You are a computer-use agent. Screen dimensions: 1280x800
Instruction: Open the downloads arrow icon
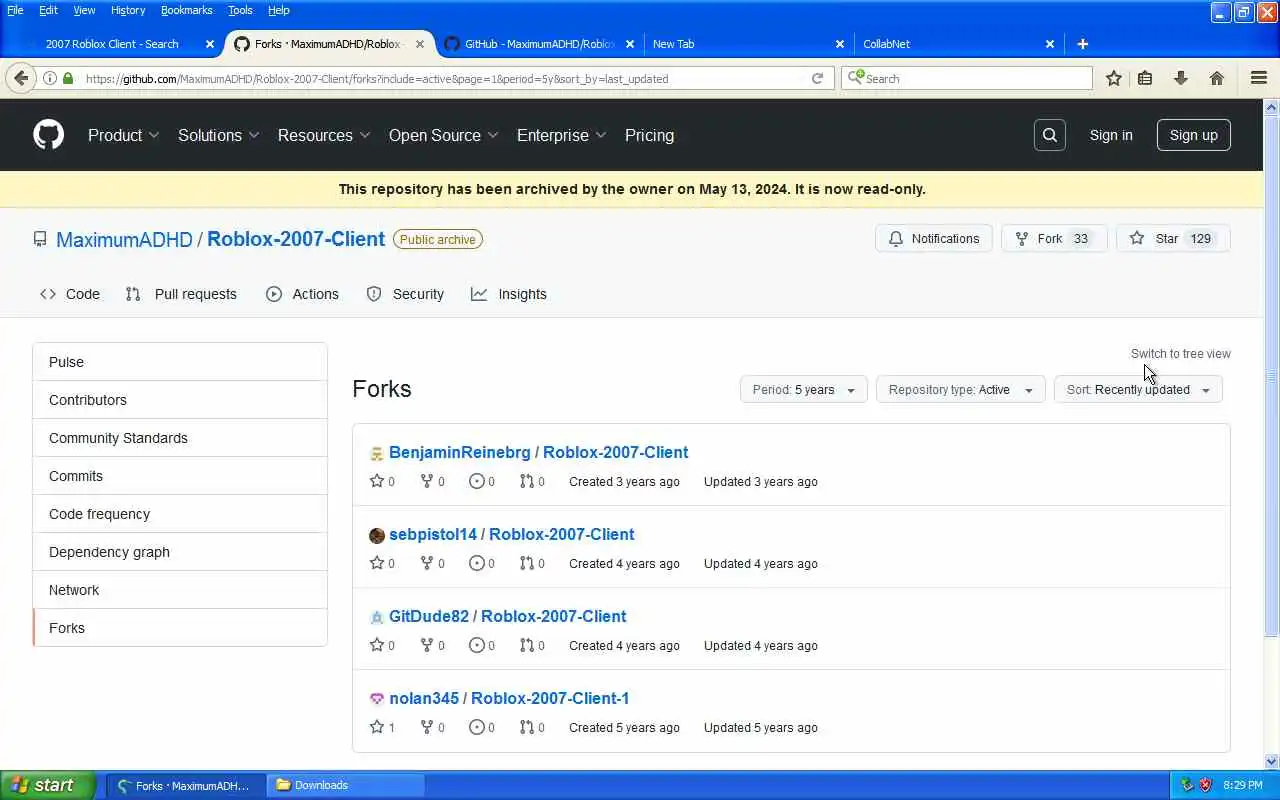[x=1180, y=78]
